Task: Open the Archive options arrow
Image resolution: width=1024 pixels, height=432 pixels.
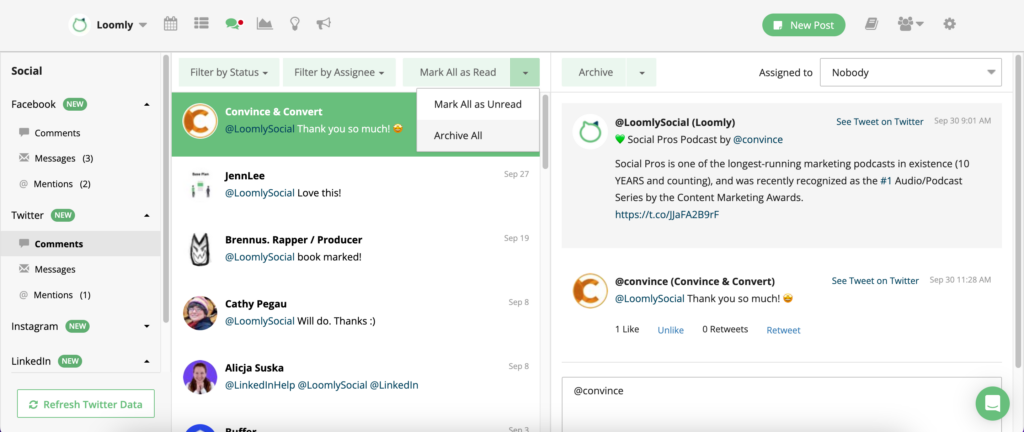Action: (641, 72)
